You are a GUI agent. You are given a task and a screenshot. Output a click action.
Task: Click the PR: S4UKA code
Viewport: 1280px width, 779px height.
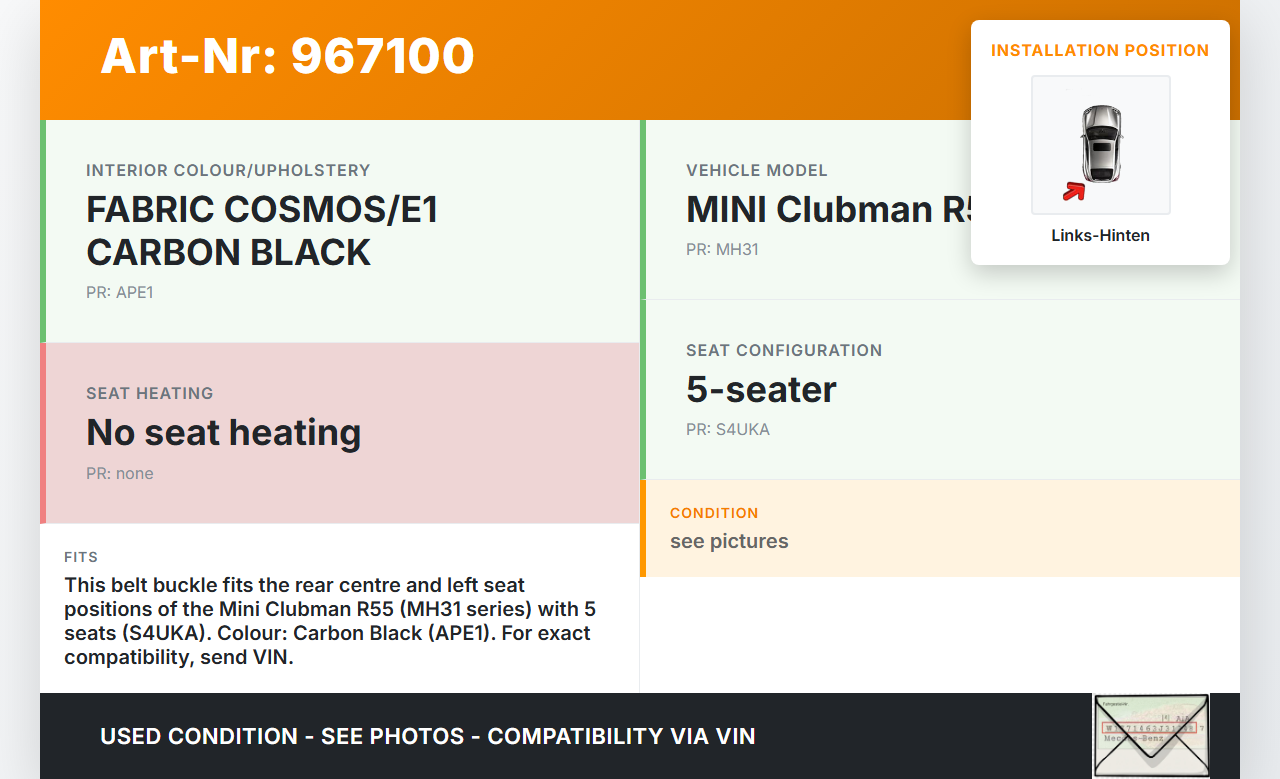[727, 430]
